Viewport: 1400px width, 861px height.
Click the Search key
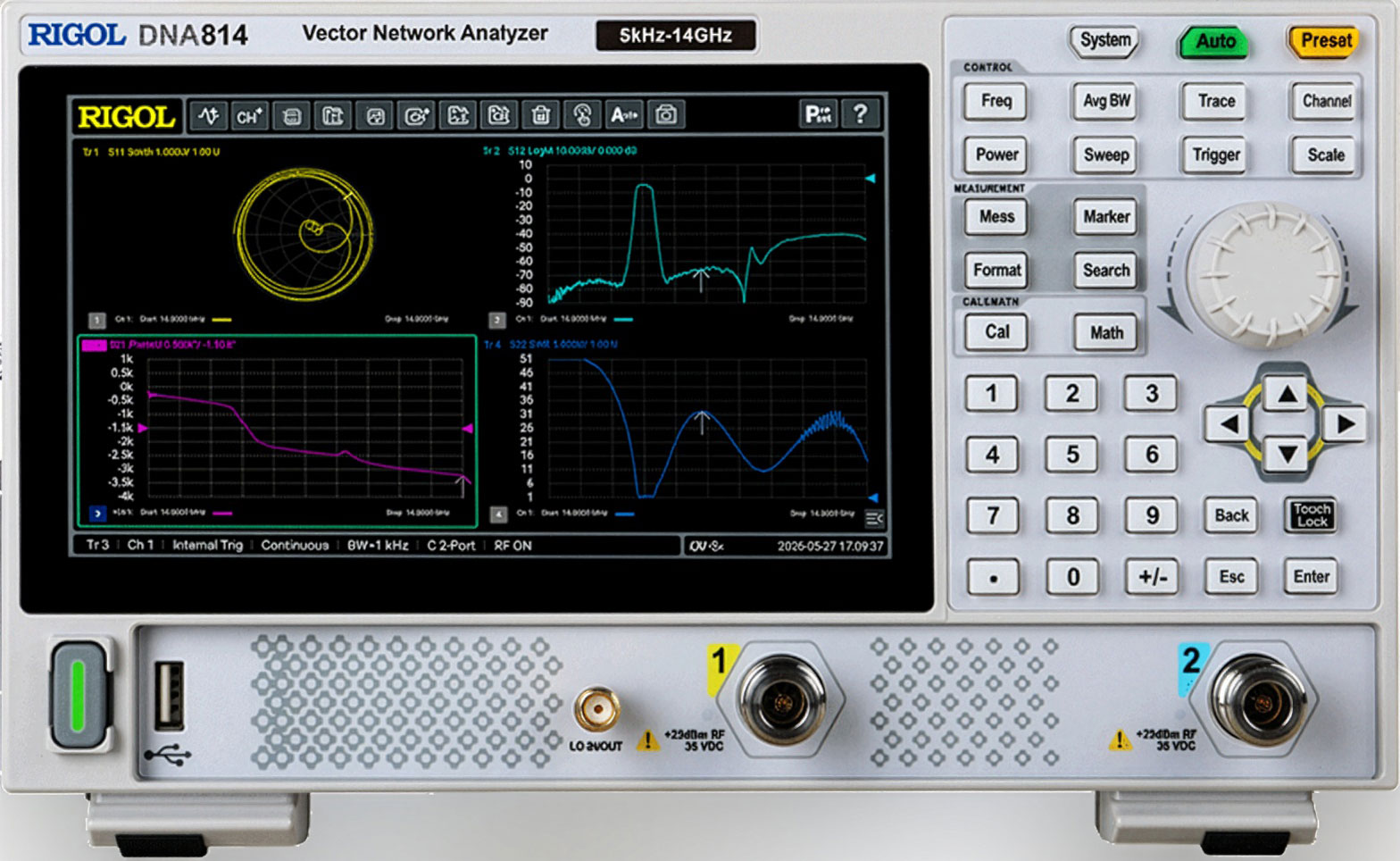1106,271
